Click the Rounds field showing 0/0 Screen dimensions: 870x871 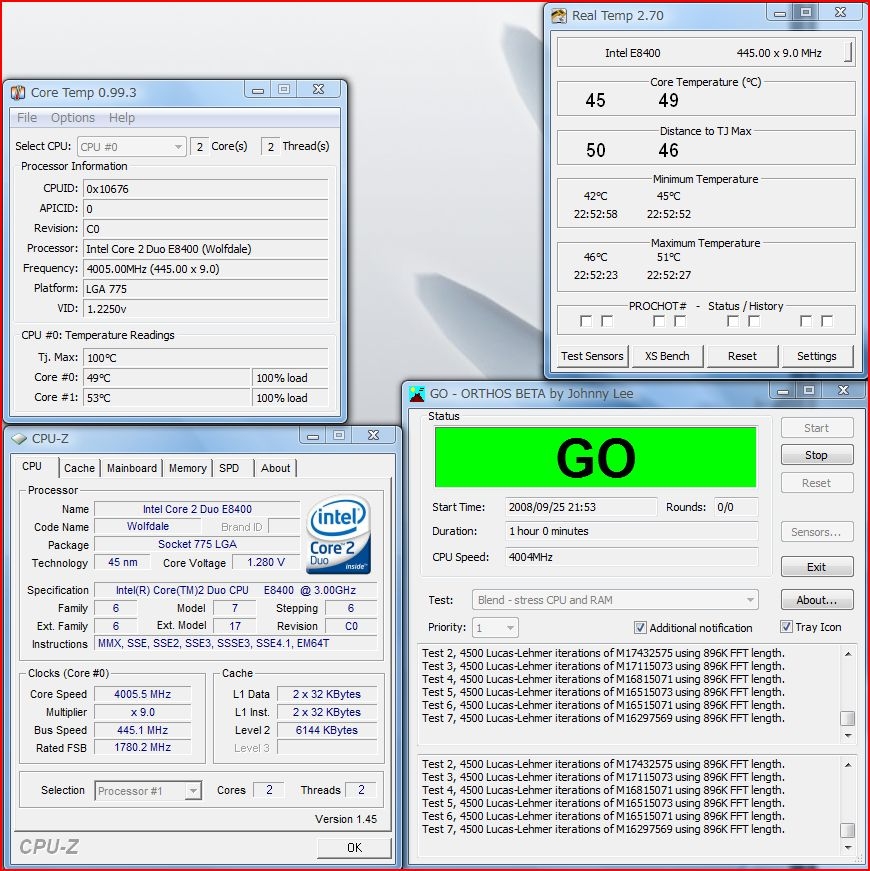[x=736, y=507]
